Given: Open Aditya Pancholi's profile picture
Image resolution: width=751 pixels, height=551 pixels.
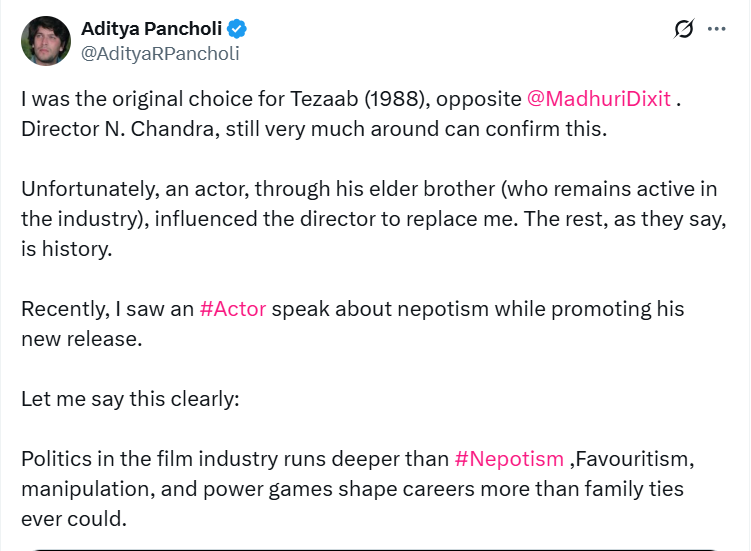Looking at the screenshot, I should [x=46, y=41].
